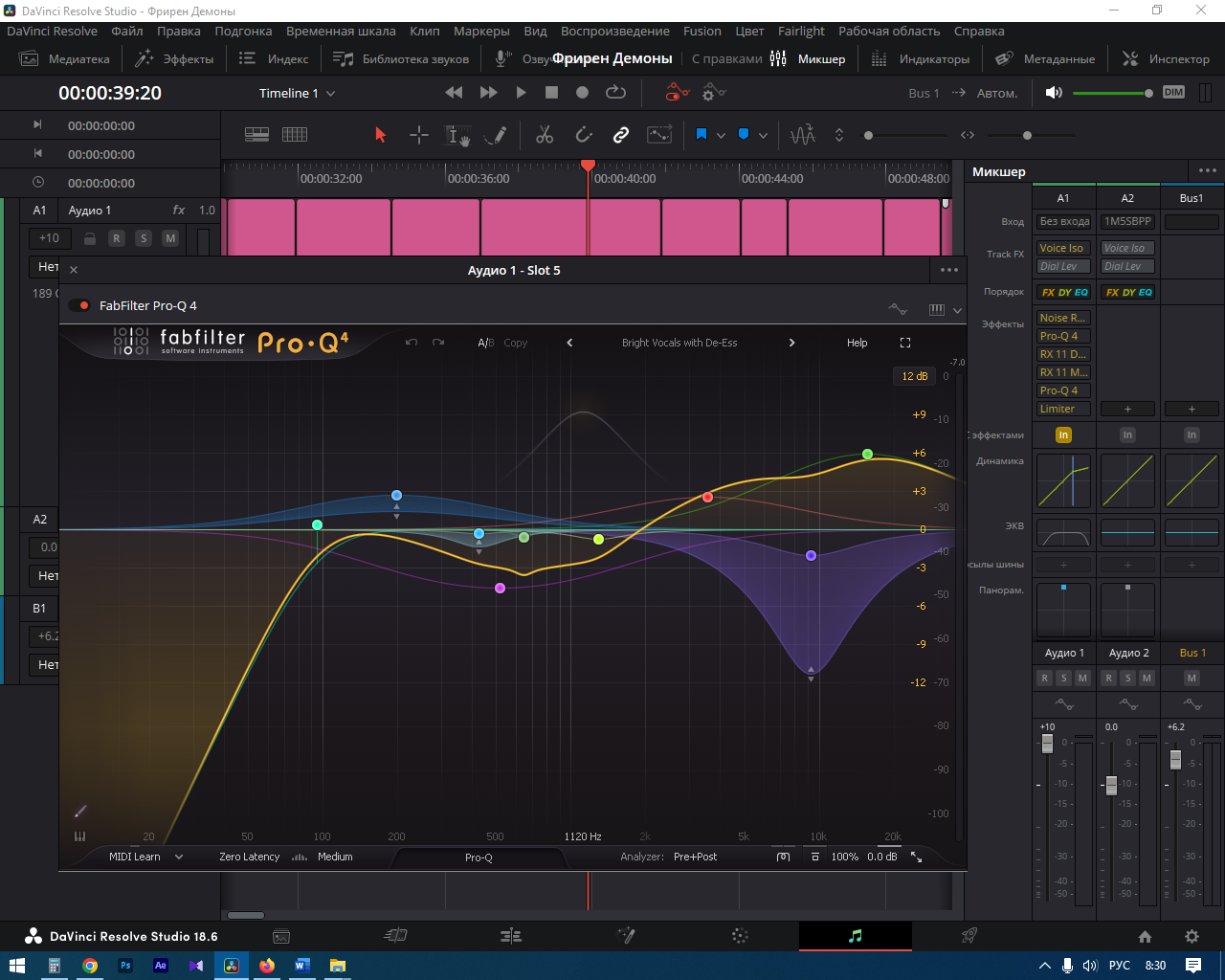The width and height of the screenshot is (1225, 980).
Task: Click Pro-Q Help button
Action: pos(857,343)
